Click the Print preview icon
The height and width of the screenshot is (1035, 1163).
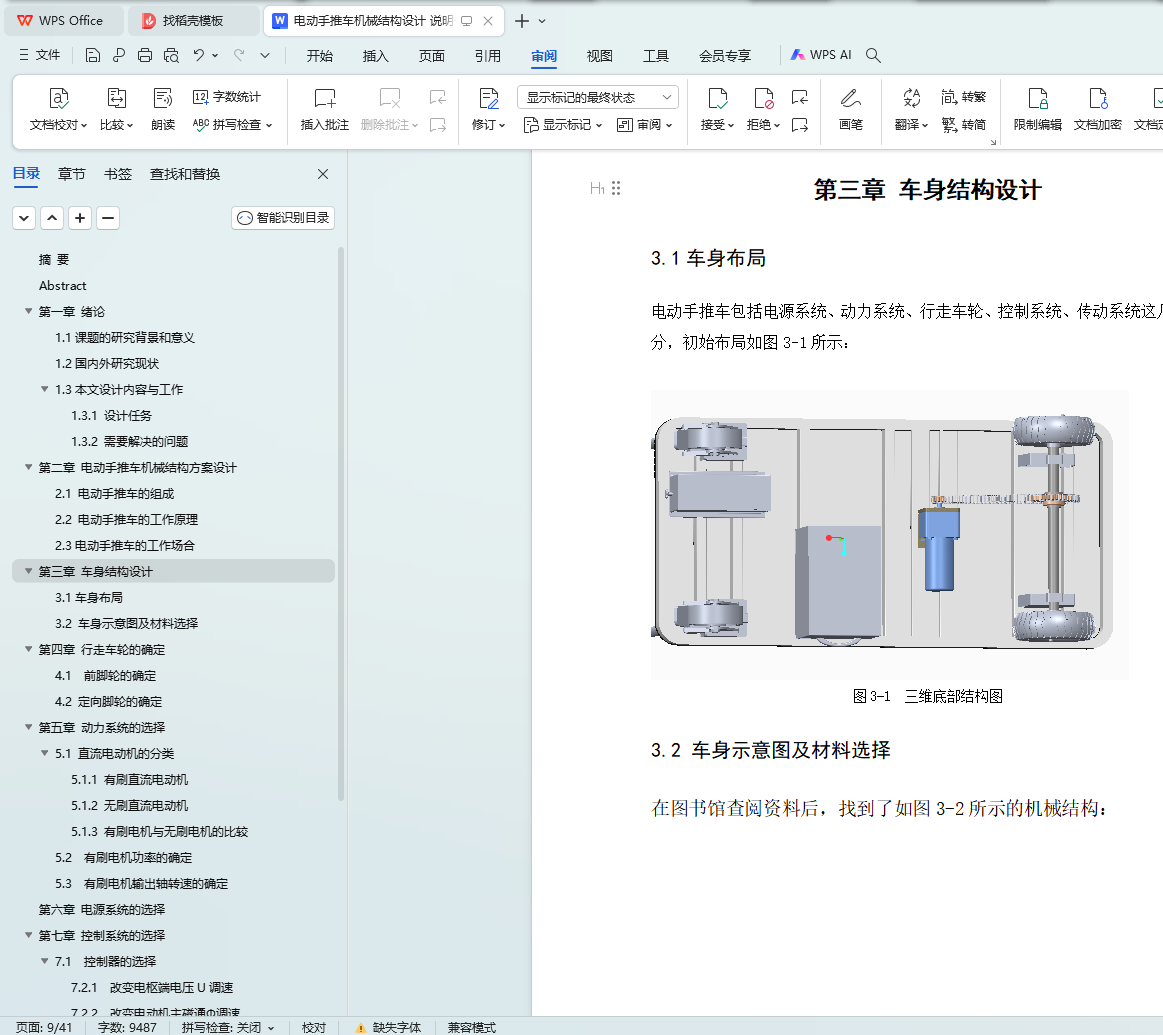tap(171, 55)
